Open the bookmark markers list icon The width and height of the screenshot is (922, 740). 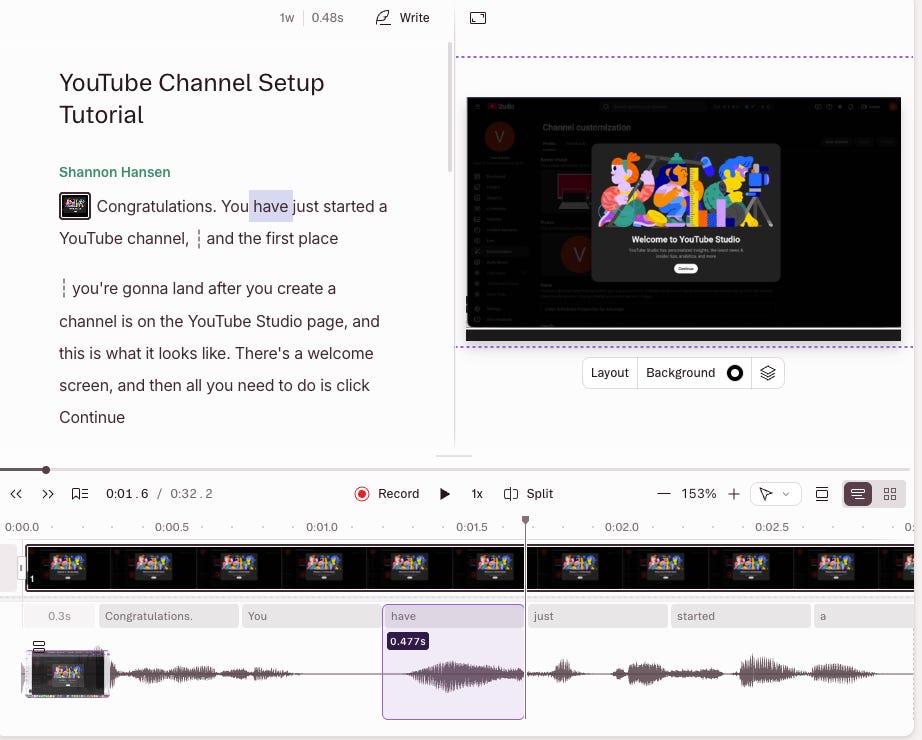[x=79, y=494]
